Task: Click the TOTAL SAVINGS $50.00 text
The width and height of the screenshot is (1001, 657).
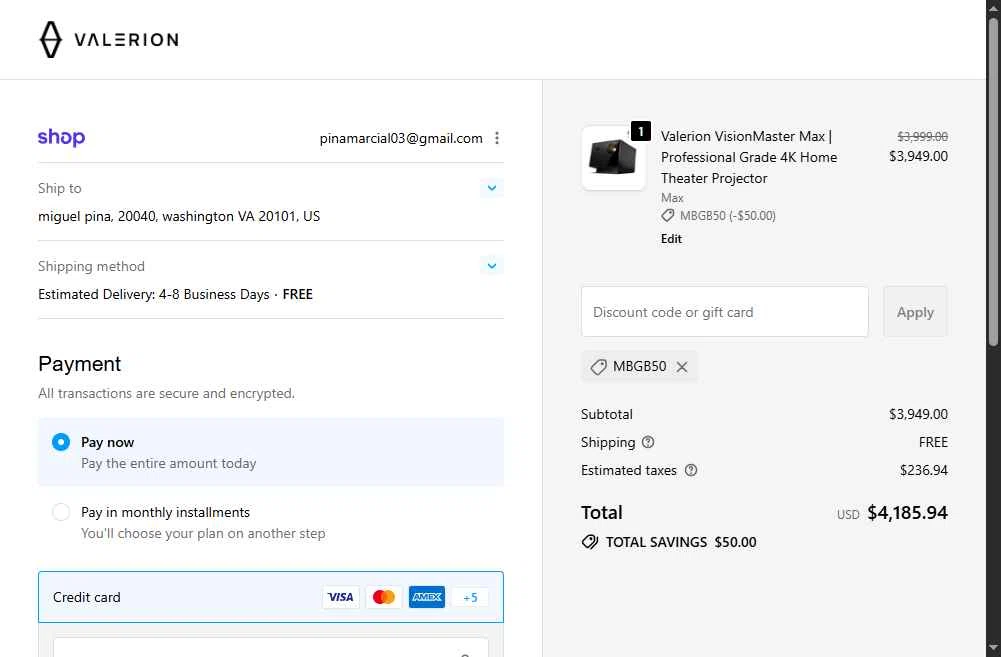Action: pos(681,542)
